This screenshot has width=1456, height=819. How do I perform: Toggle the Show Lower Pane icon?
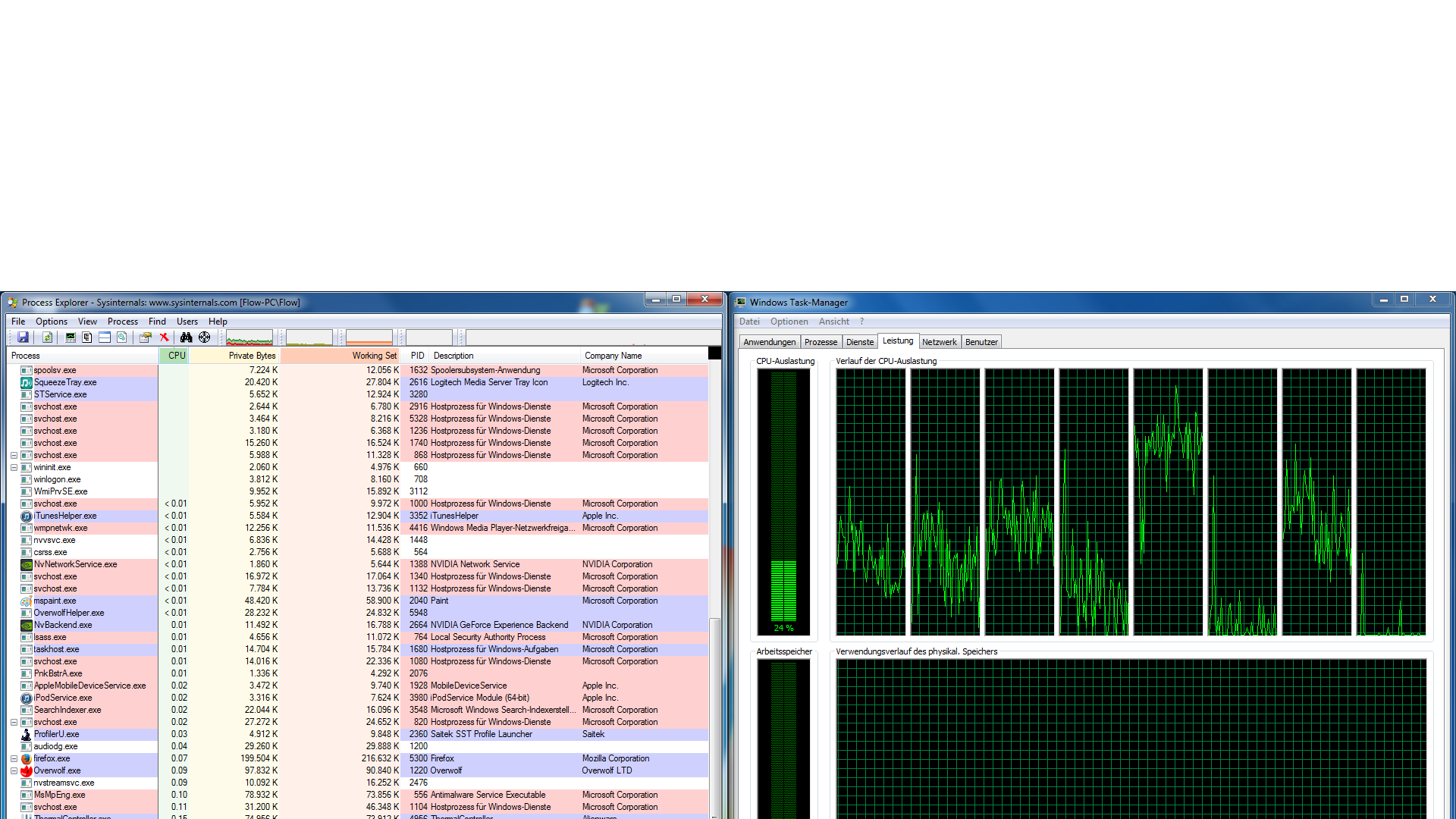(105, 337)
